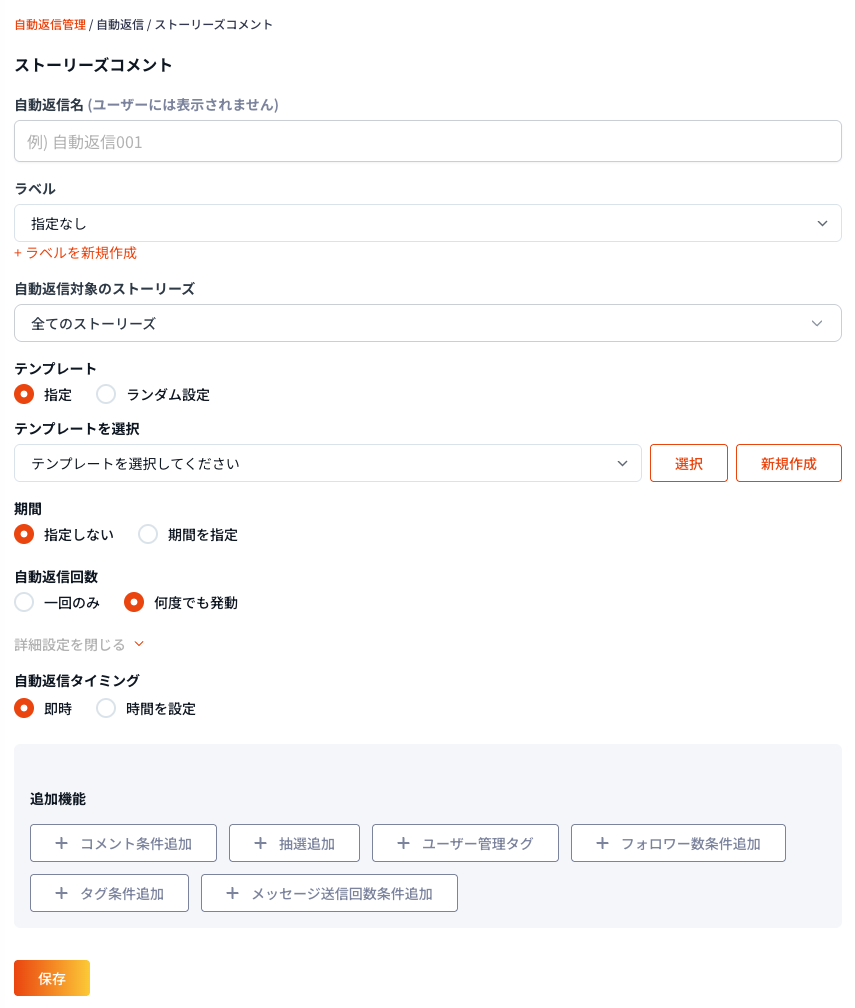Click plus icon on コメント条件追加

point(61,843)
